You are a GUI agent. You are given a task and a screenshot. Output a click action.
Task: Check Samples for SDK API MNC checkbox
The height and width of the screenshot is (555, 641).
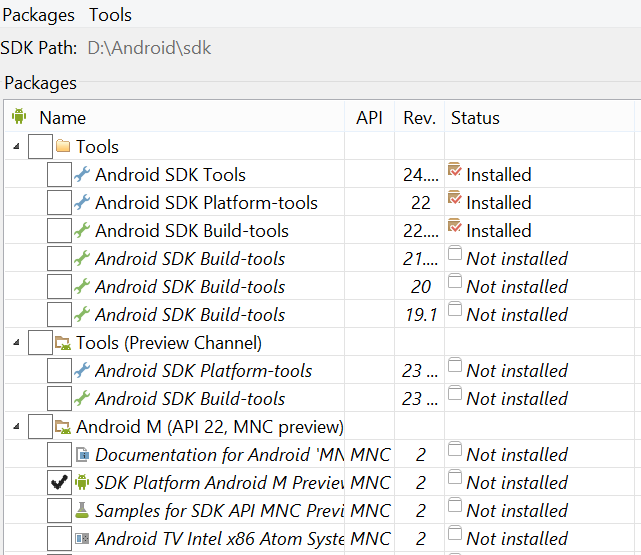[59, 510]
